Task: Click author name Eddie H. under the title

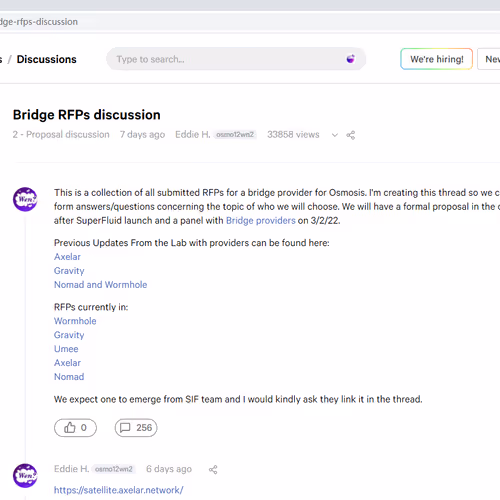Action: (x=193, y=135)
